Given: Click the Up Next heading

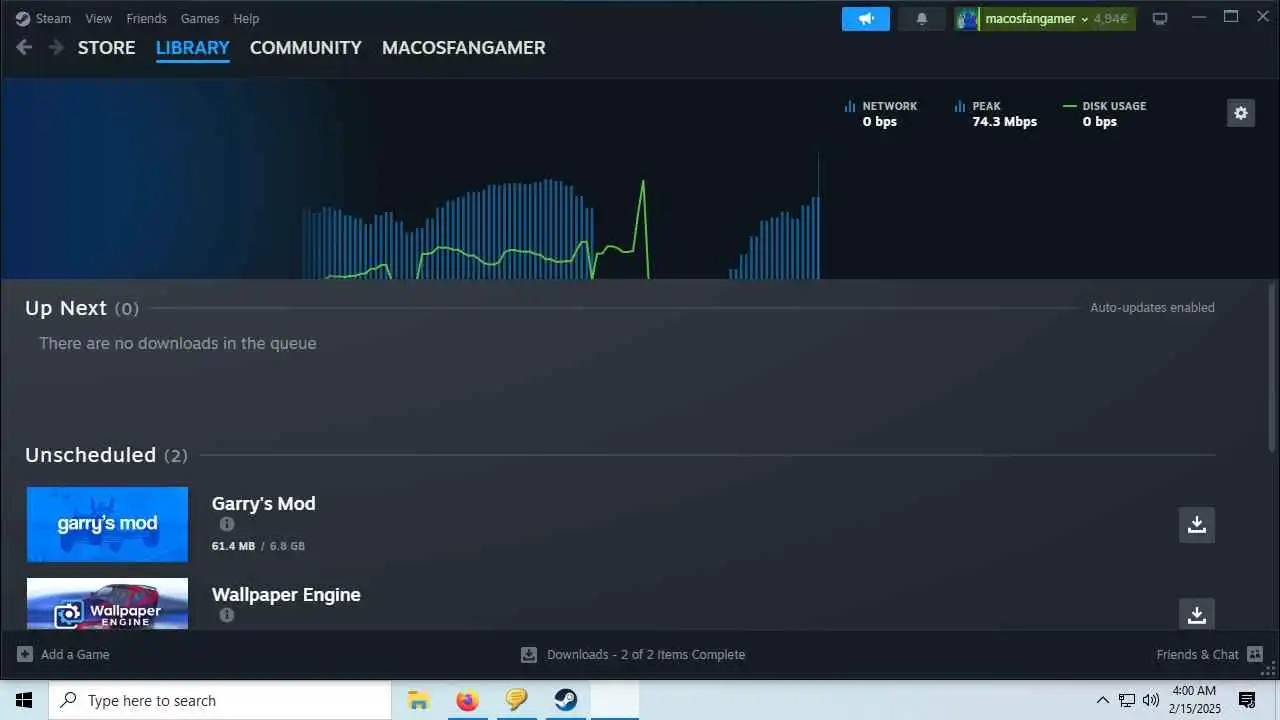Looking at the screenshot, I should (x=66, y=308).
